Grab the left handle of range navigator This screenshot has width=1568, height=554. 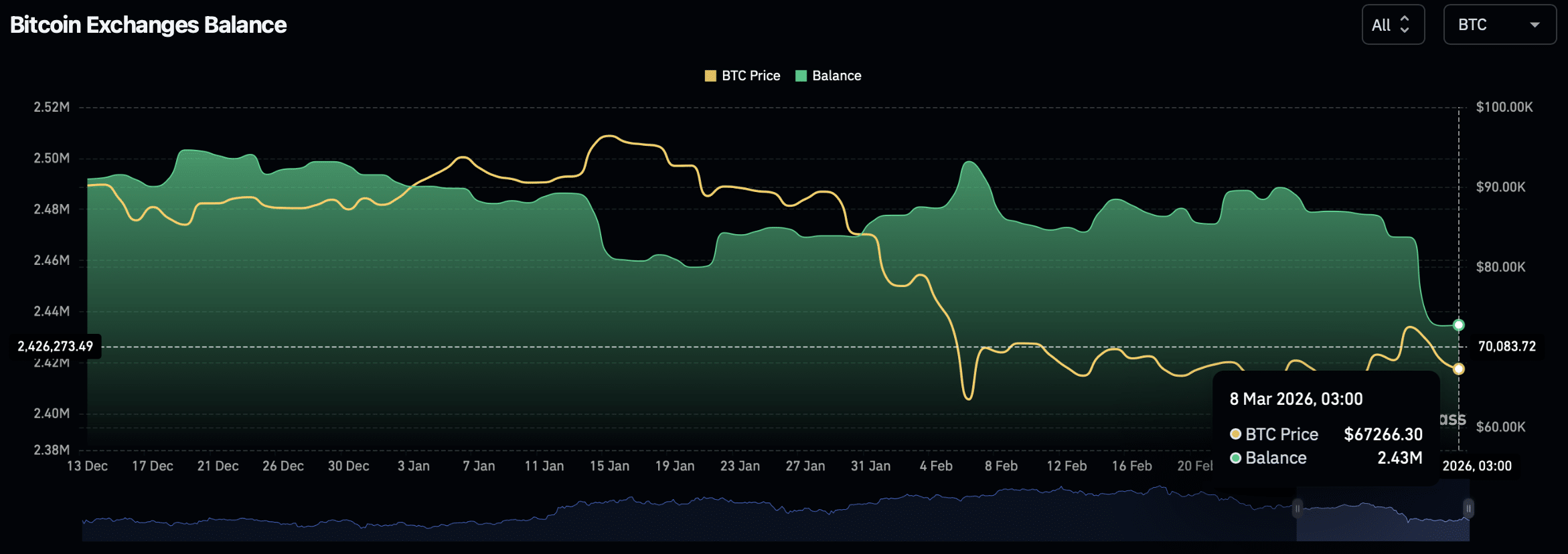click(1297, 509)
